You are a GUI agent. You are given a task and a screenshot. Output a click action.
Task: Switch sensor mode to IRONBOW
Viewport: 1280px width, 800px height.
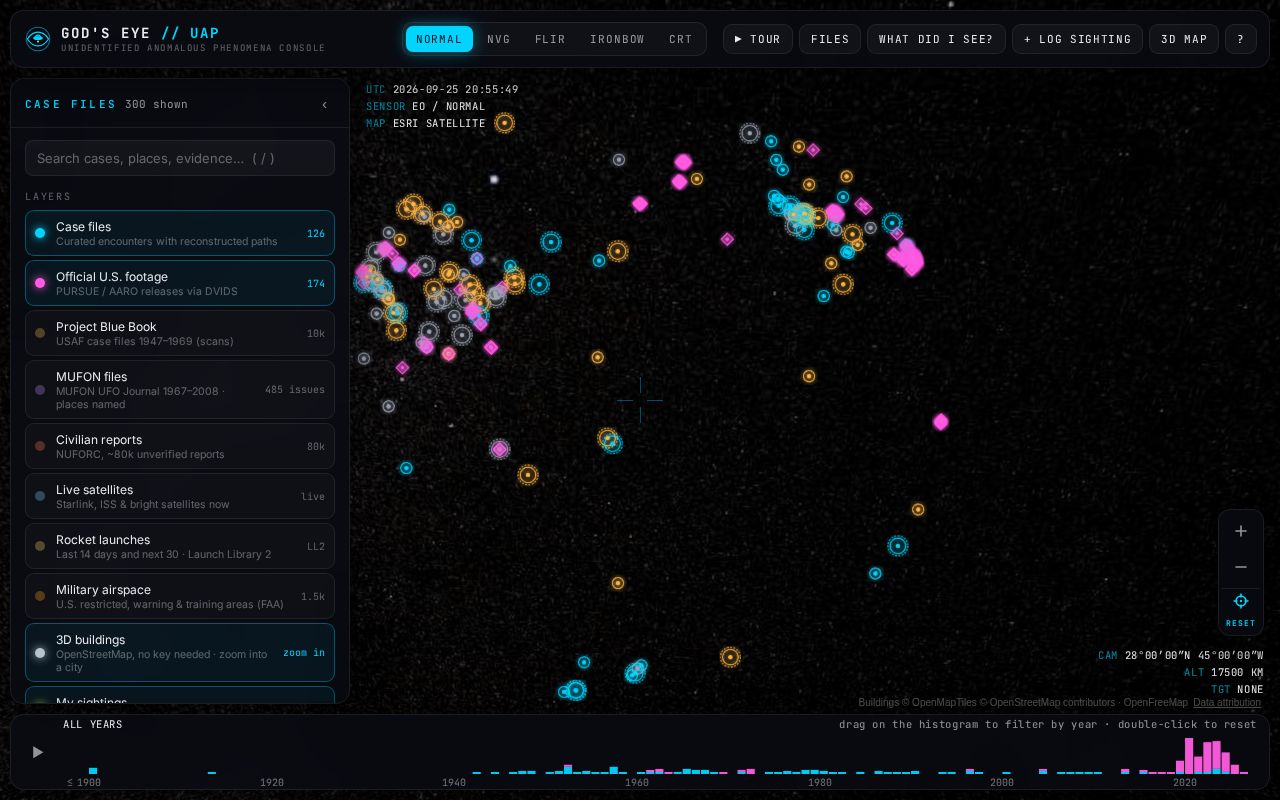click(x=617, y=39)
